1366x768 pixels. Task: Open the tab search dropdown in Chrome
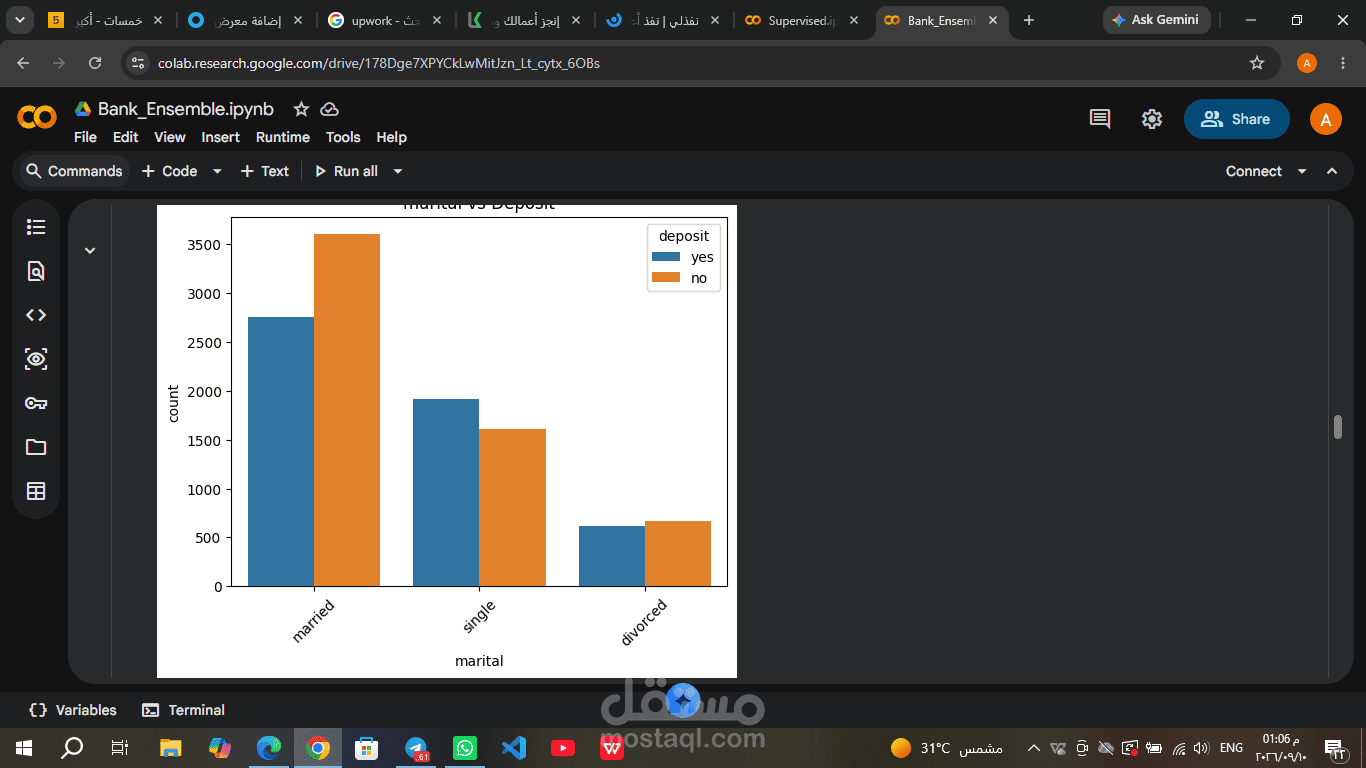[20, 20]
